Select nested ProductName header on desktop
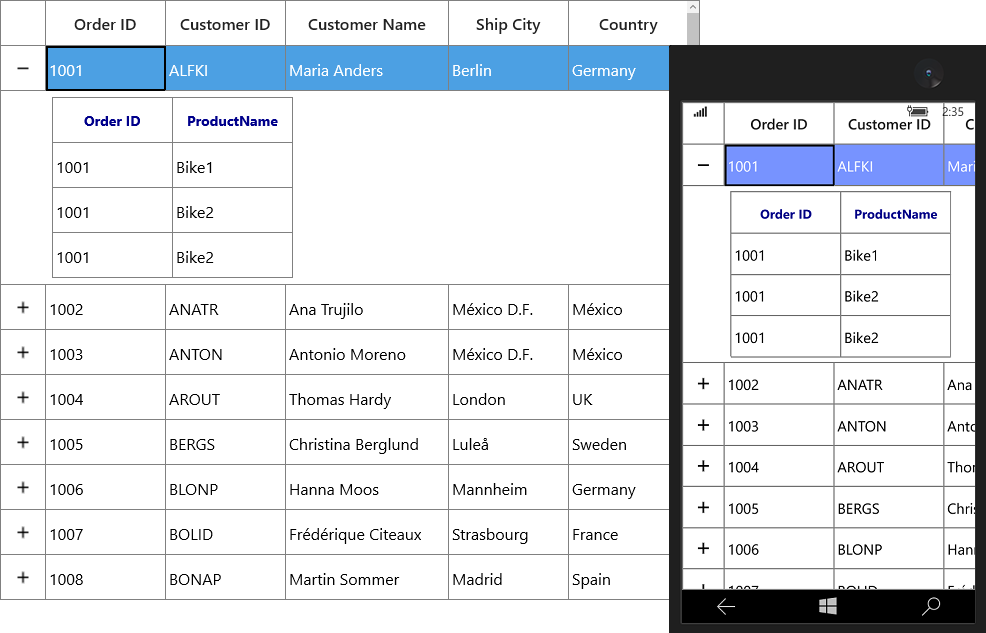986x633 pixels. (x=233, y=121)
